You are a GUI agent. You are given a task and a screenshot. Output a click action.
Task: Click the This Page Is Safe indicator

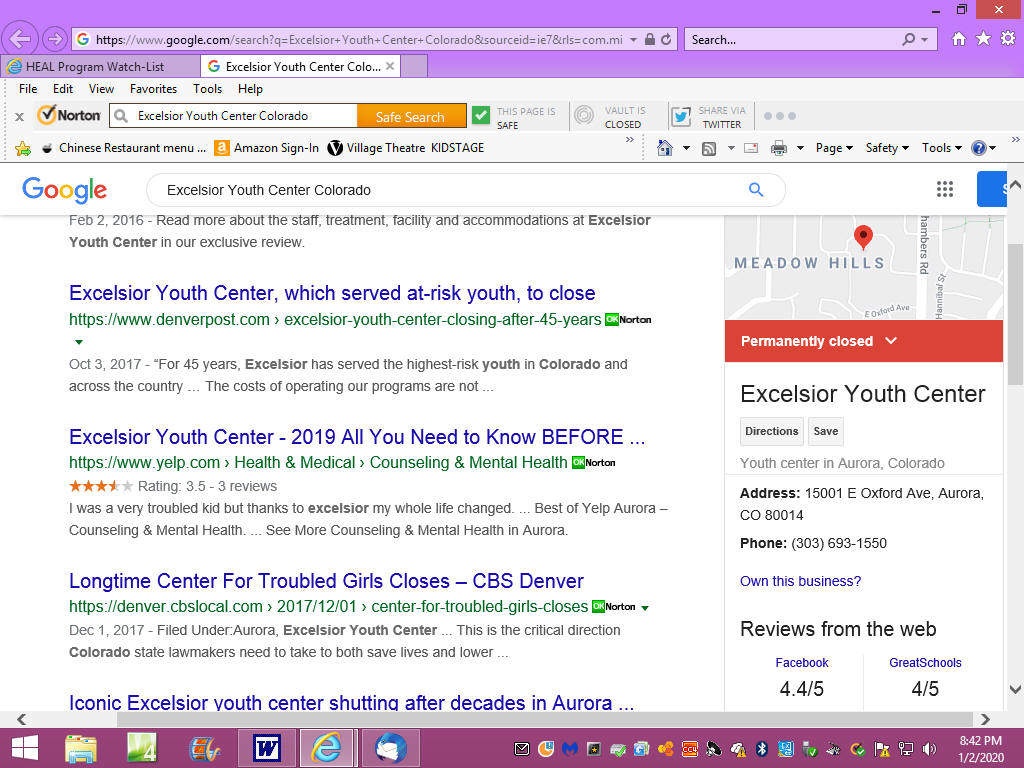point(515,117)
